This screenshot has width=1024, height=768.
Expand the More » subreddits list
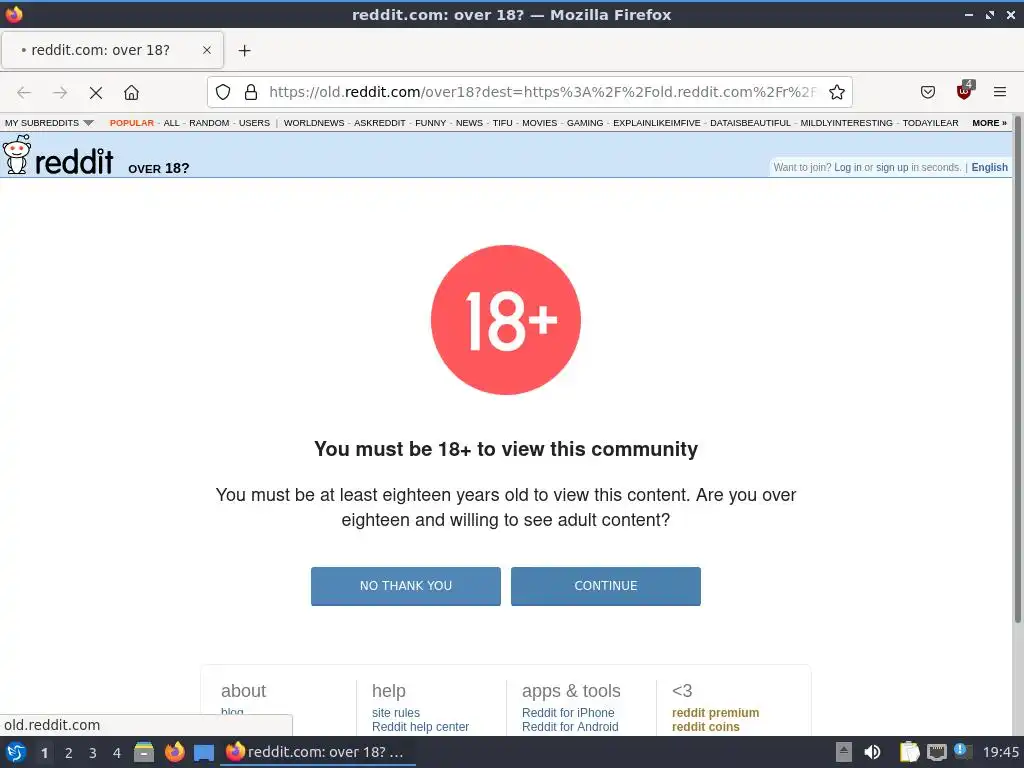pyautogui.click(x=989, y=123)
